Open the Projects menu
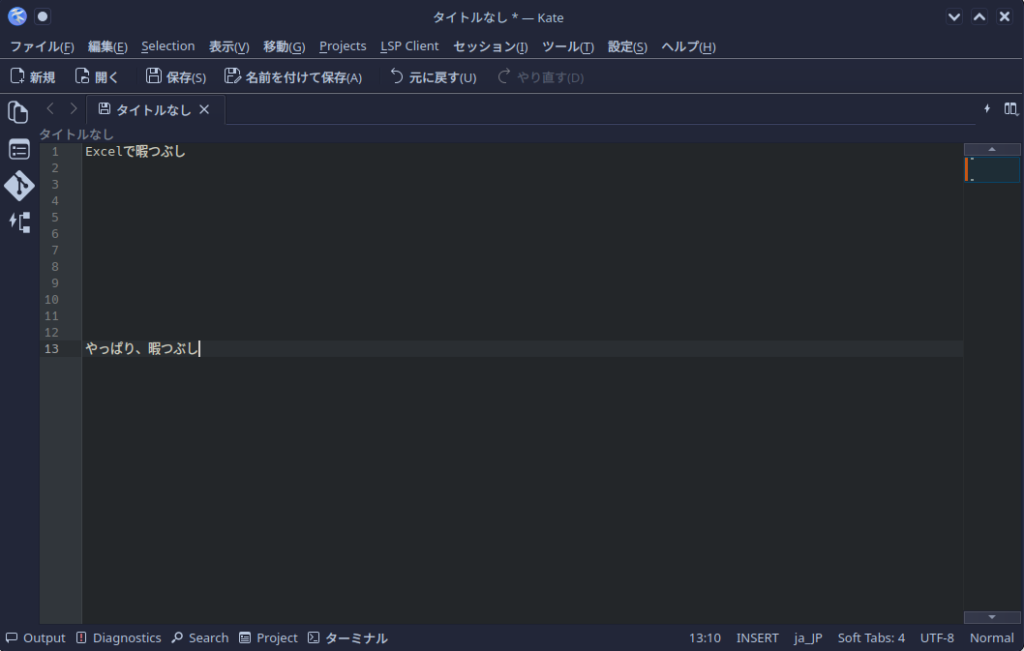 [x=343, y=46]
